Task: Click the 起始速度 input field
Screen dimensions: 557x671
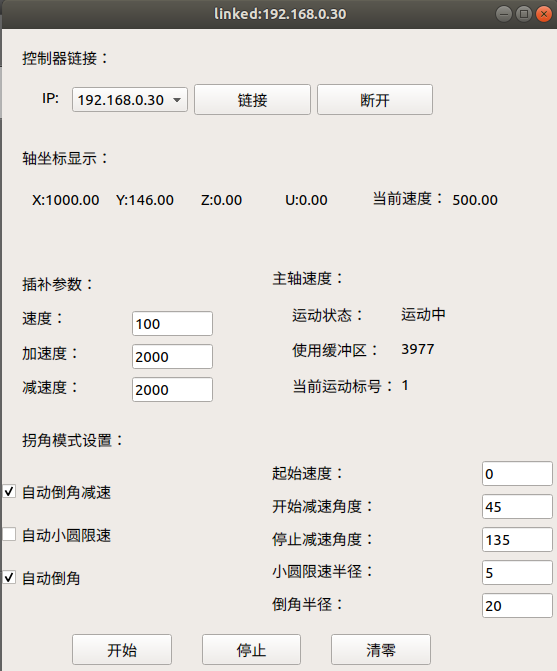Action: pyautogui.click(x=517, y=474)
